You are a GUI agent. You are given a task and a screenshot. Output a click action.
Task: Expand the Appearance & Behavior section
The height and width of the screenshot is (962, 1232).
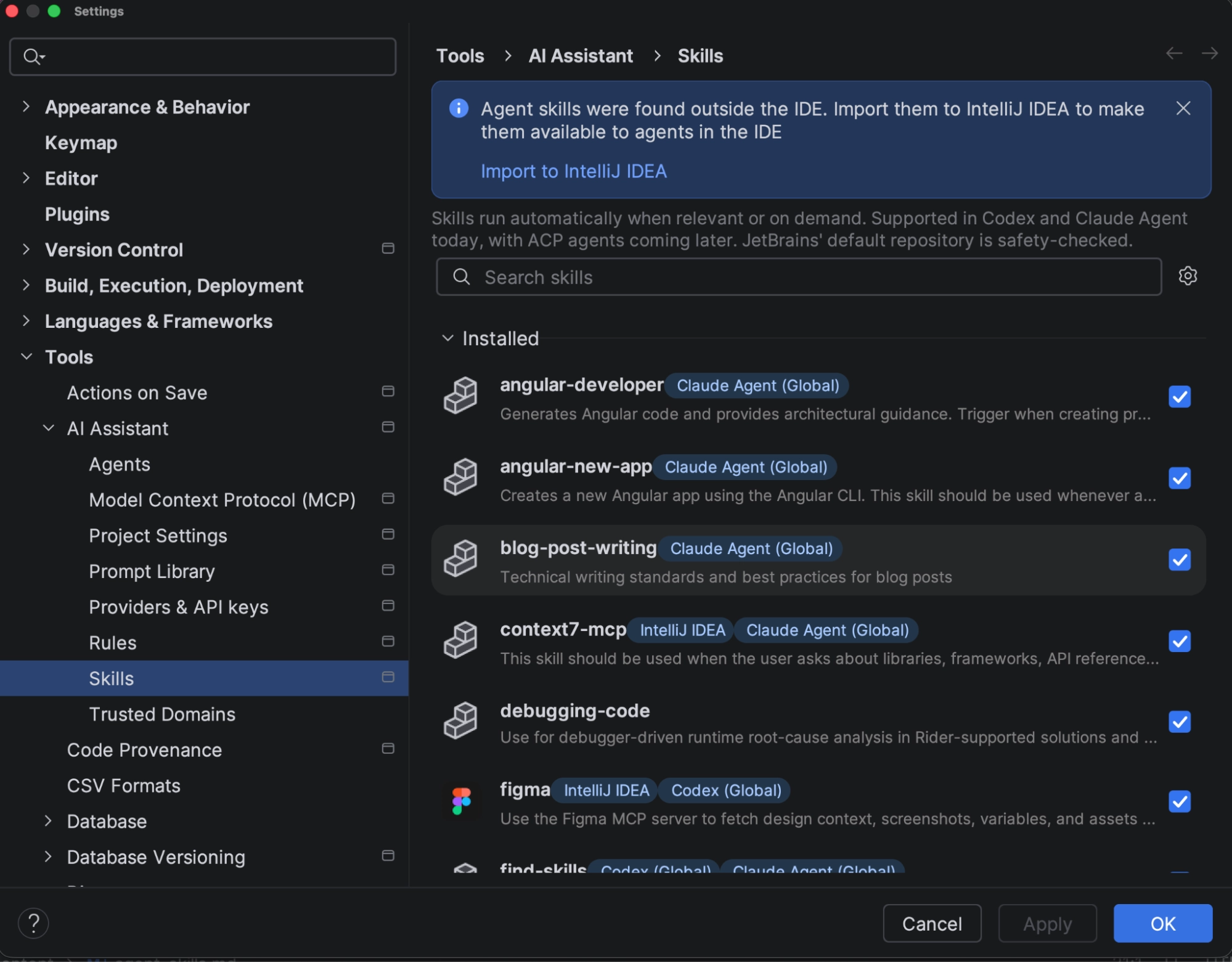click(x=26, y=107)
